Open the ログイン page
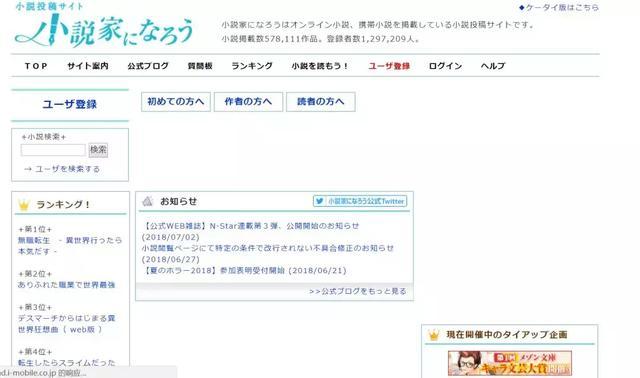This screenshot has width=640, height=378. coord(445,66)
